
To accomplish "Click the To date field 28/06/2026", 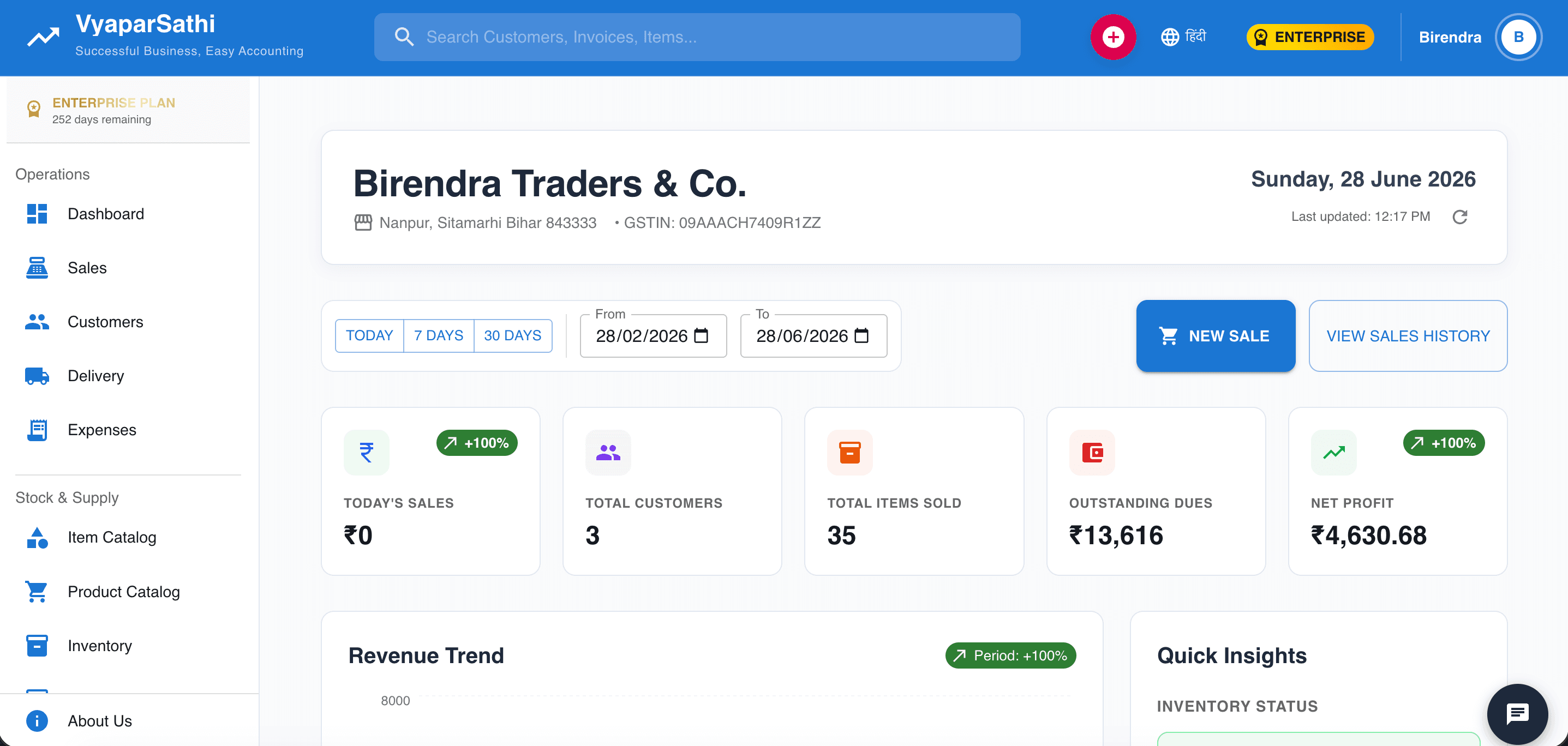I will click(814, 336).
